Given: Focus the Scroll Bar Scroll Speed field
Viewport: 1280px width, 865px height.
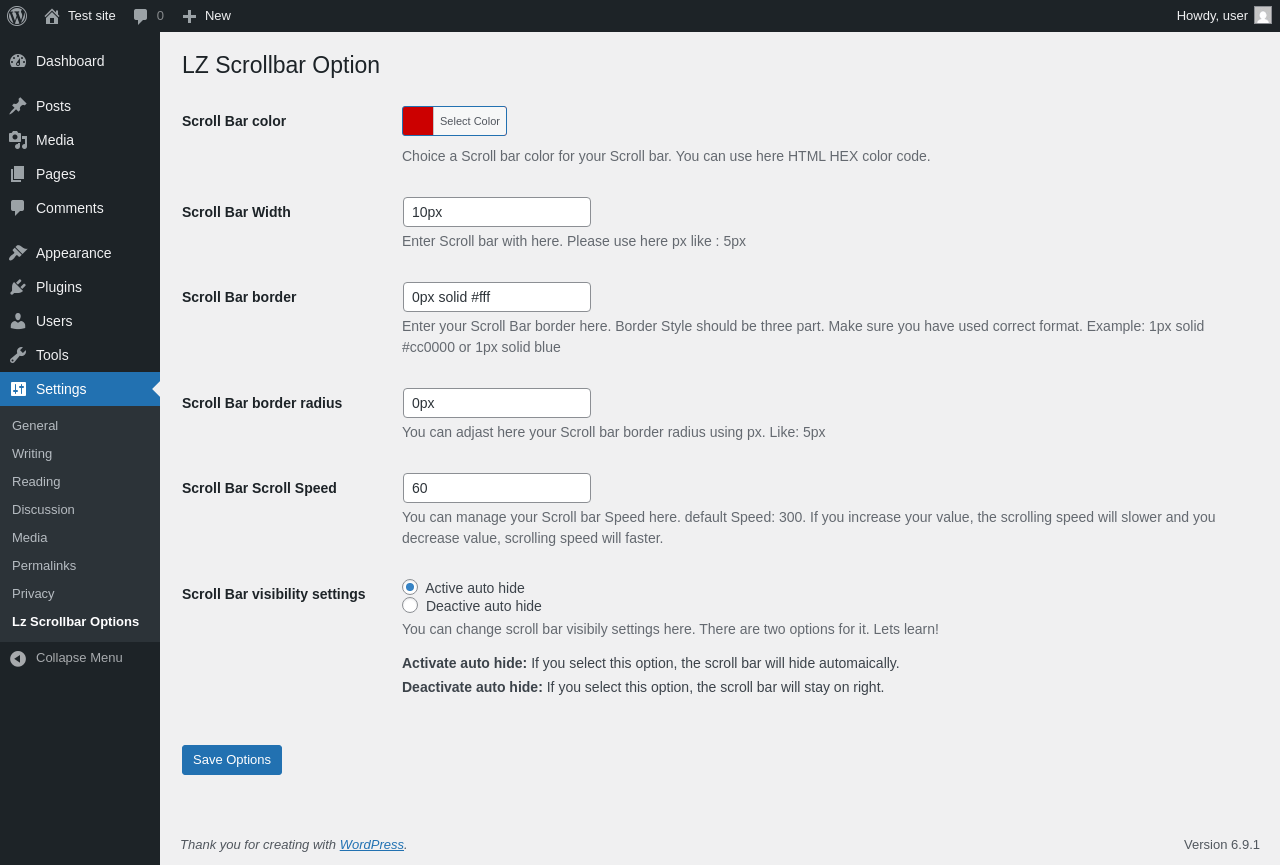Looking at the screenshot, I should (497, 488).
